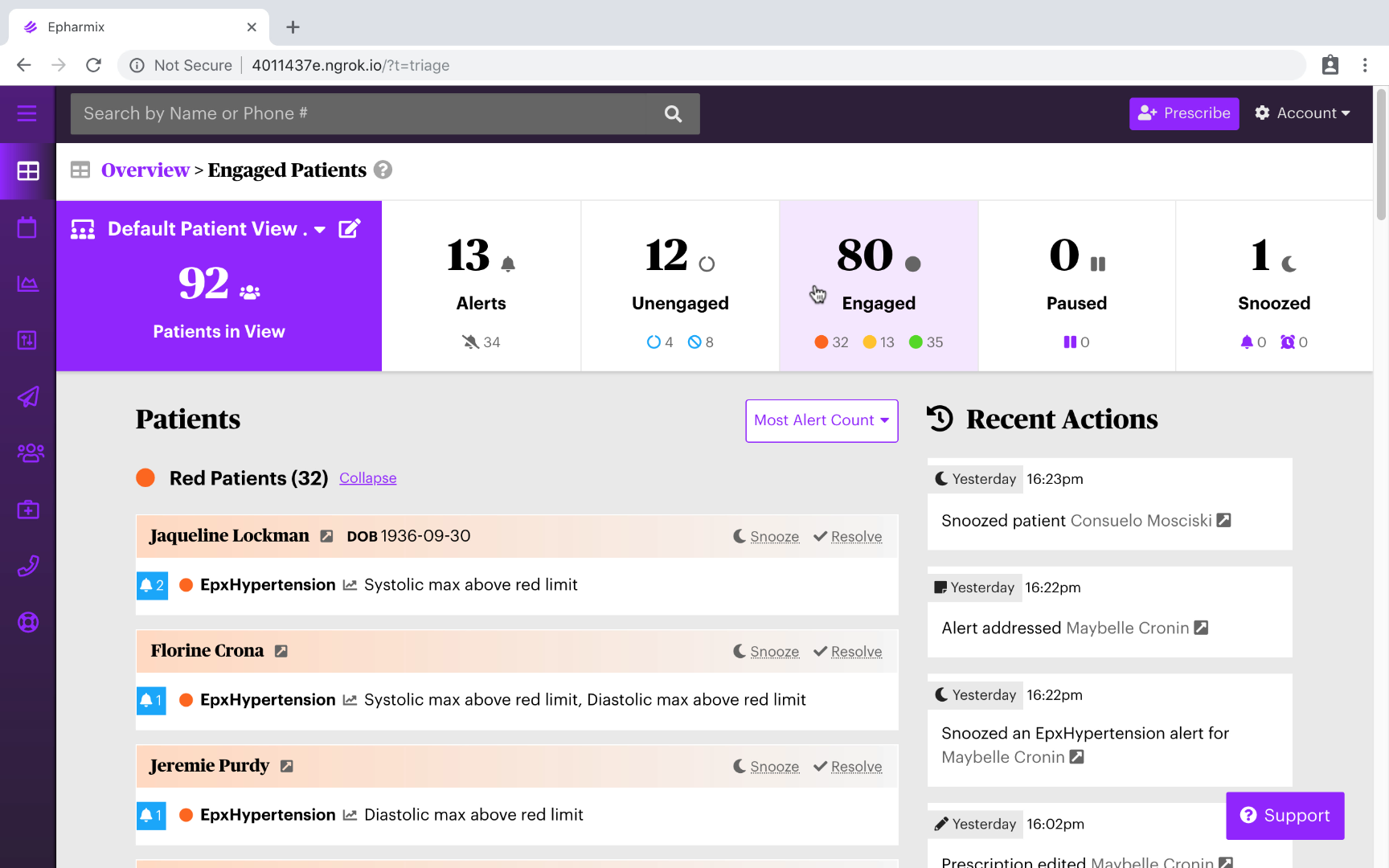Select the Unengaged summary tab

tap(680, 285)
